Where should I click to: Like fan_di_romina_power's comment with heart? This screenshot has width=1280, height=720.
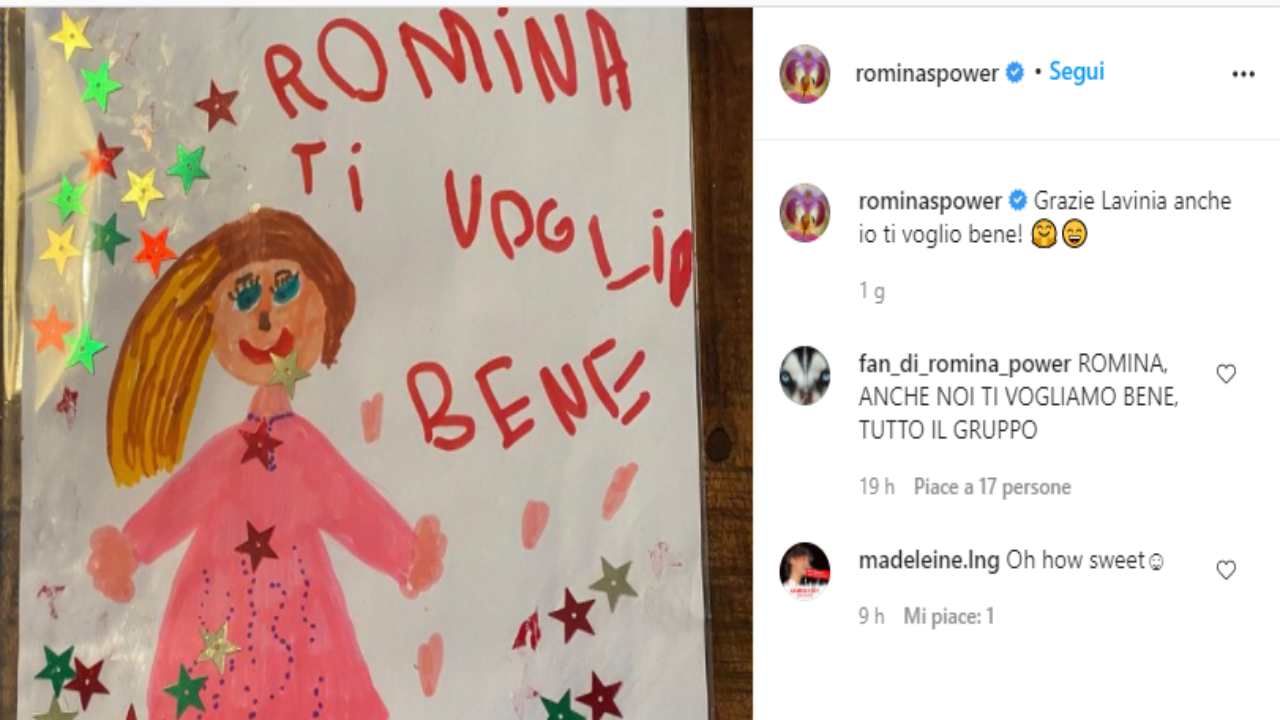pyautogui.click(x=1226, y=374)
